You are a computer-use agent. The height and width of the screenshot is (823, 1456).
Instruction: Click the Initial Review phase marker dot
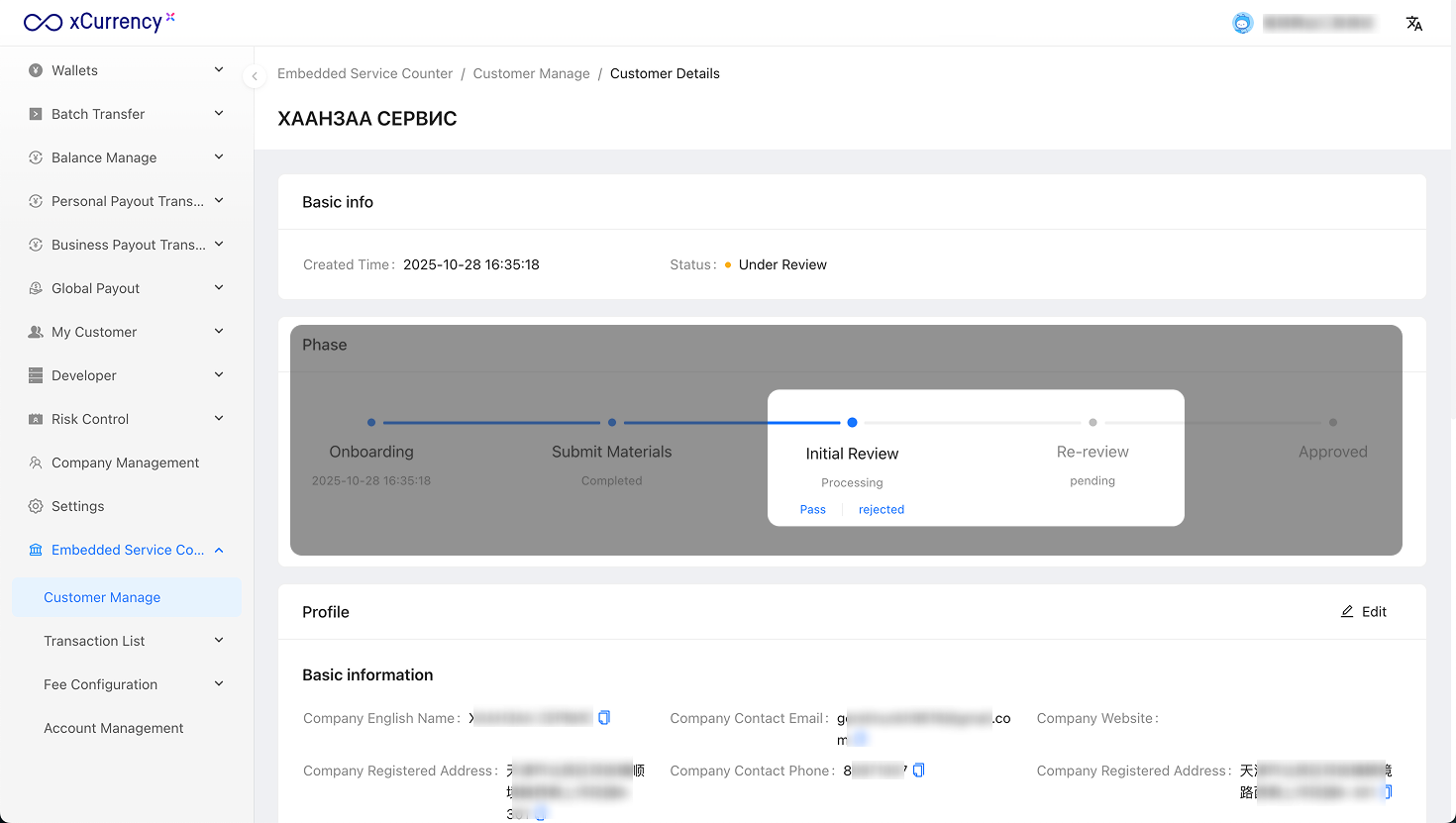pyautogui.click(x=852, y=423)
